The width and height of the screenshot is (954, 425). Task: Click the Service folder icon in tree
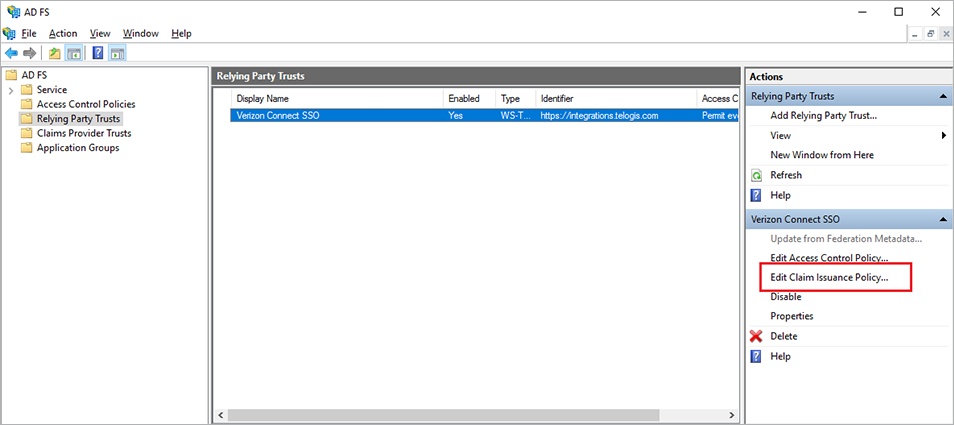(26, 89)
